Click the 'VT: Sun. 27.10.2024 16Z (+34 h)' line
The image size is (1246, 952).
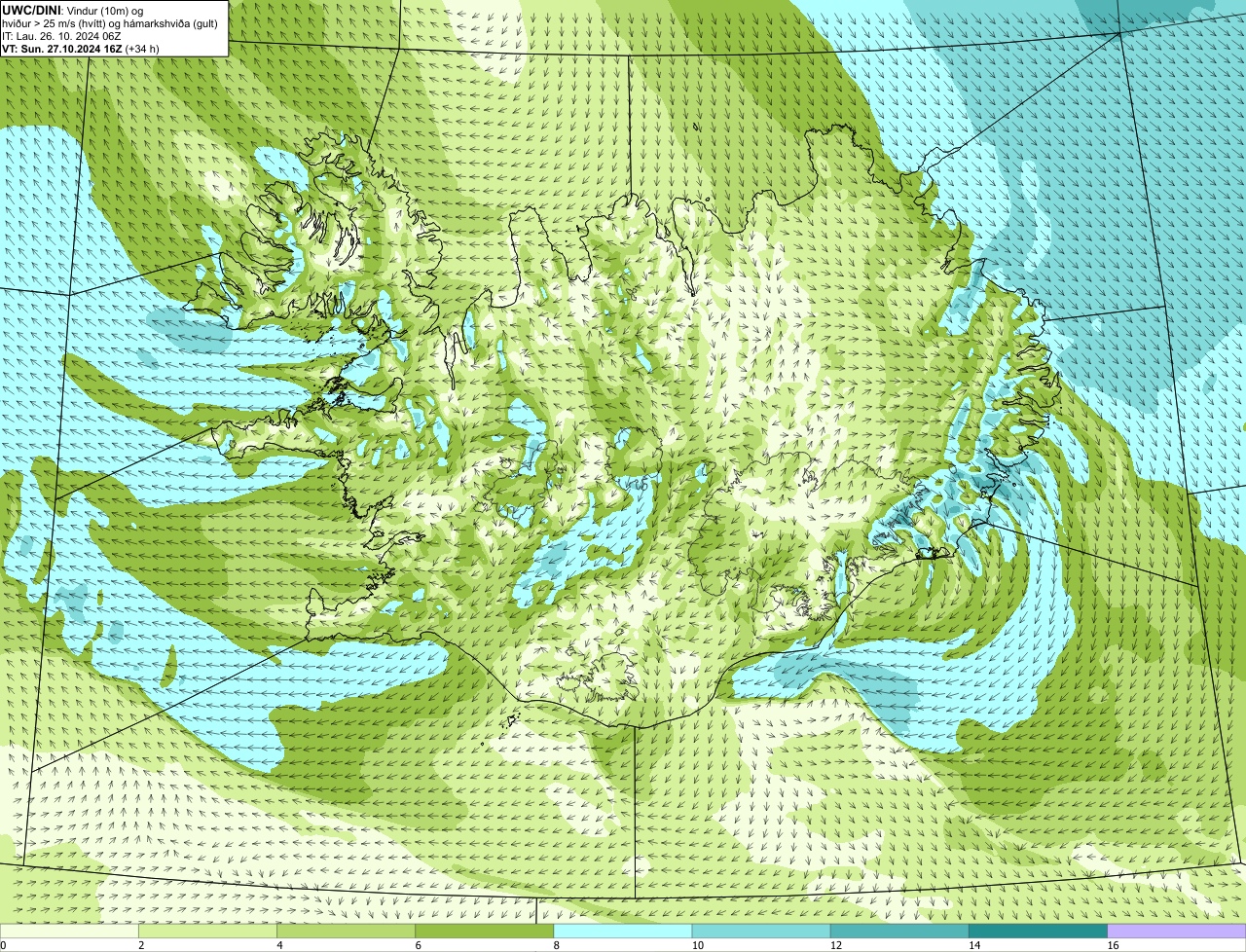tap(81, 48)
